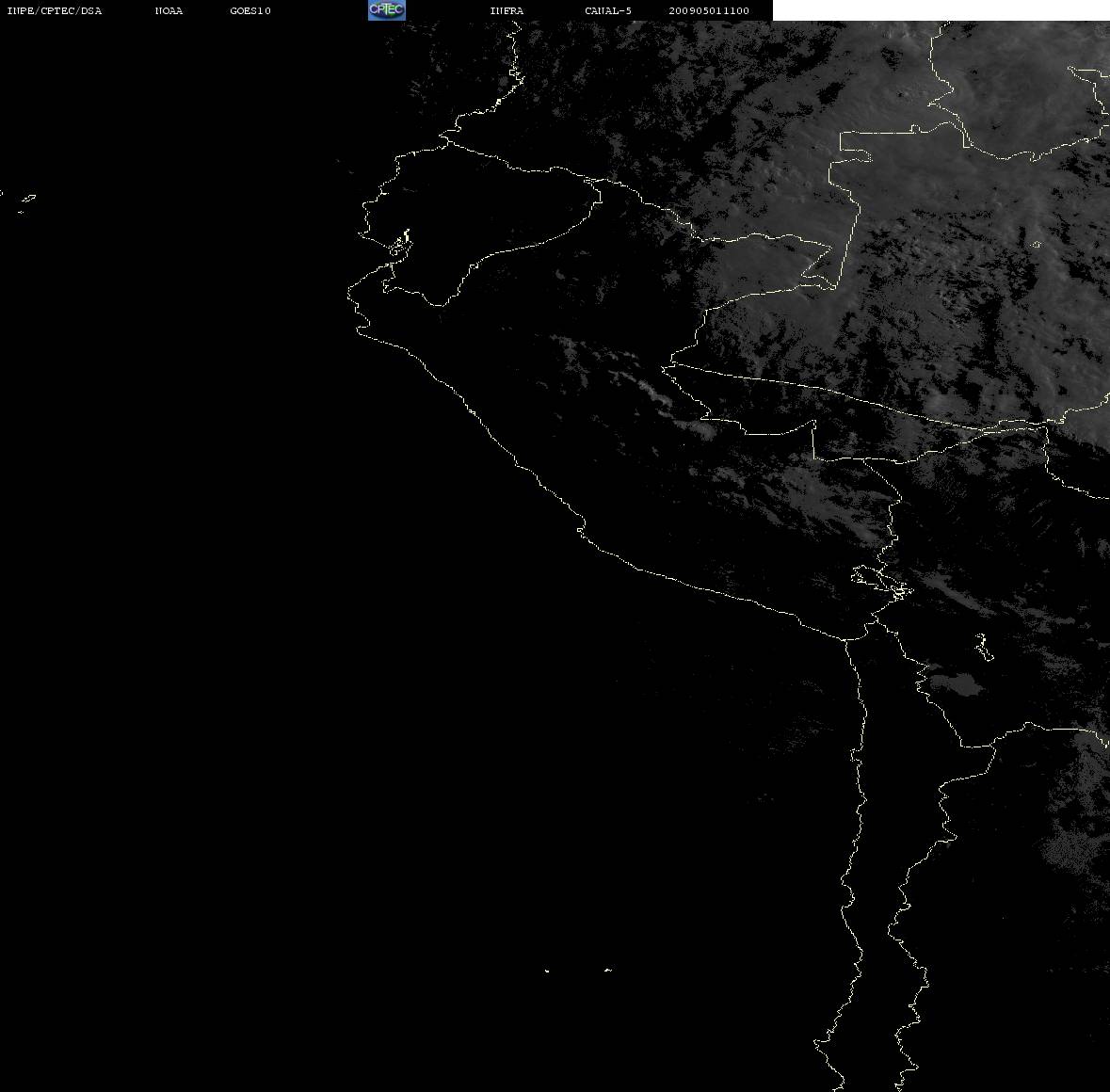
Task: Click the INPE/CPTEC/DSA header text
Action: click(x=54, y=10)
